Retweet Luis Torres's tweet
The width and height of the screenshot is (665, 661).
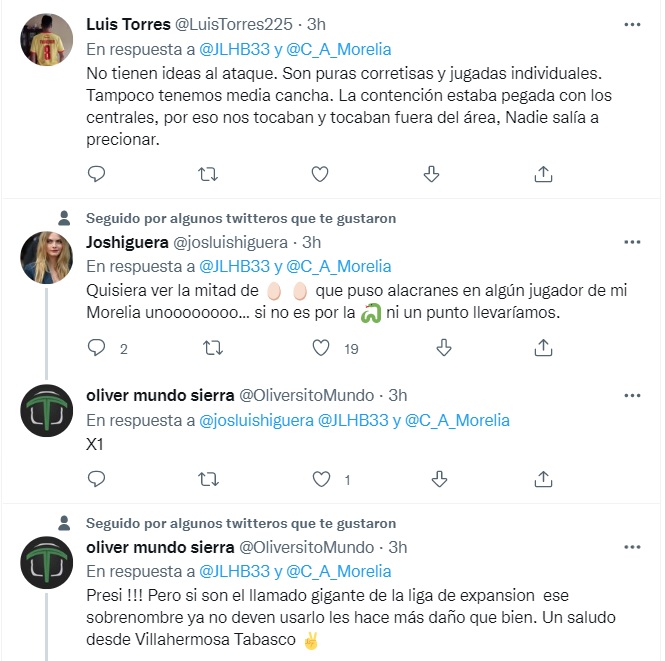(x=208, y=174)
